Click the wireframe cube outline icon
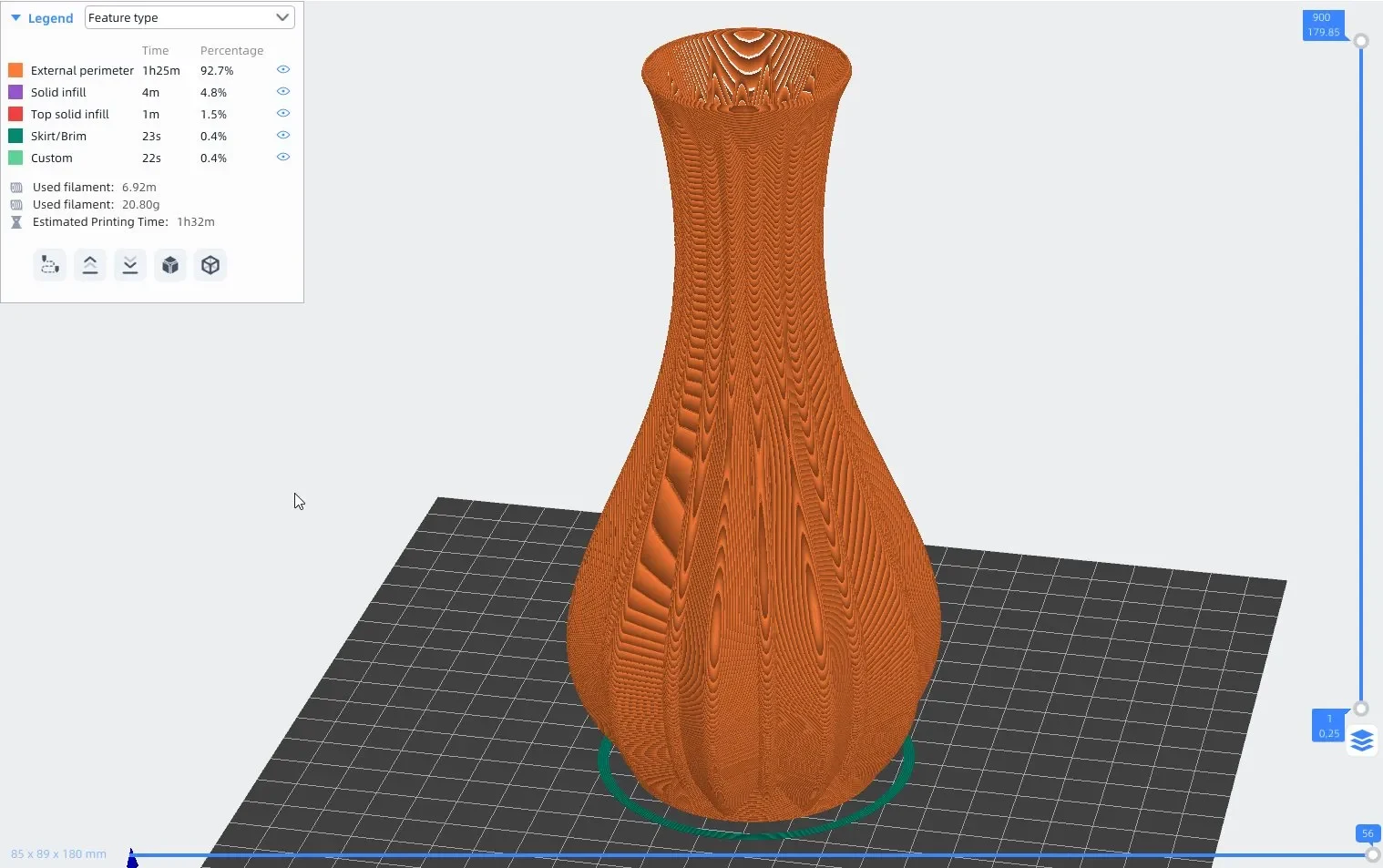1383x868 pixels. [210, 265]
